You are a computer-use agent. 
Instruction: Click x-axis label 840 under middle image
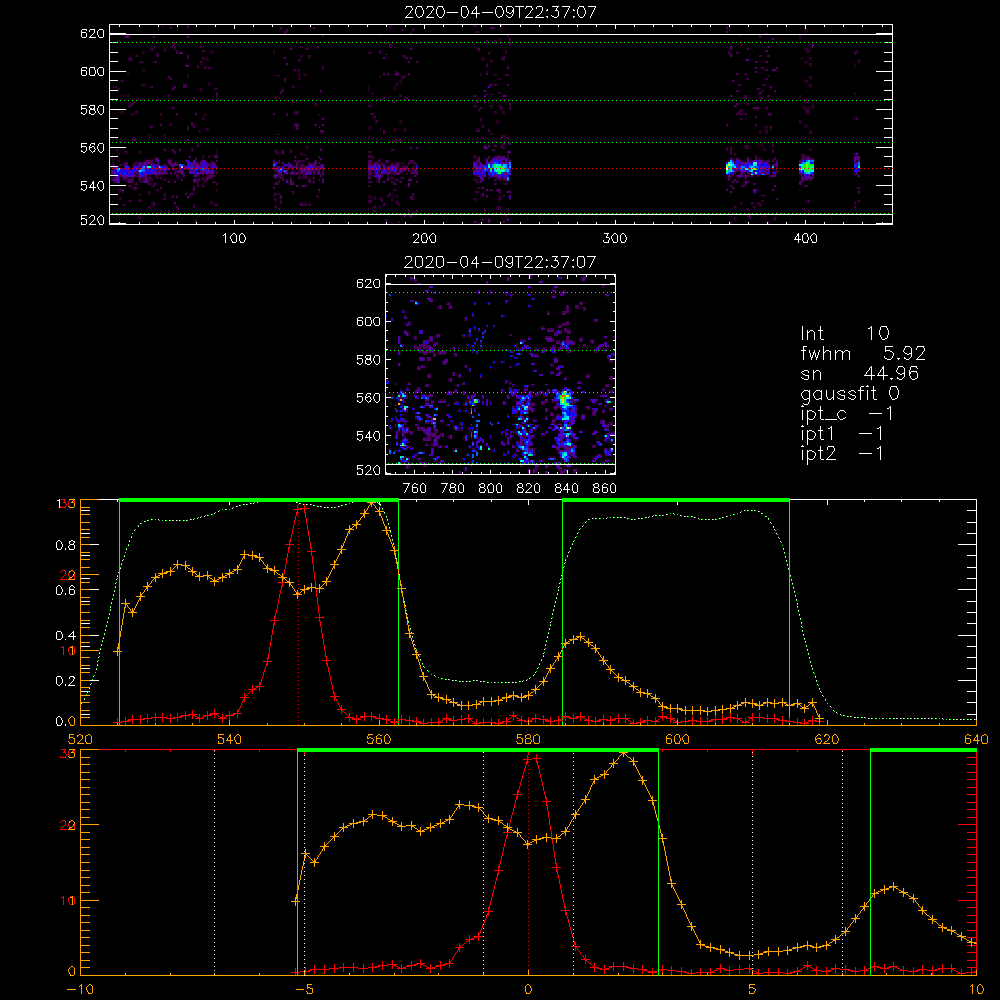(566, 489)
